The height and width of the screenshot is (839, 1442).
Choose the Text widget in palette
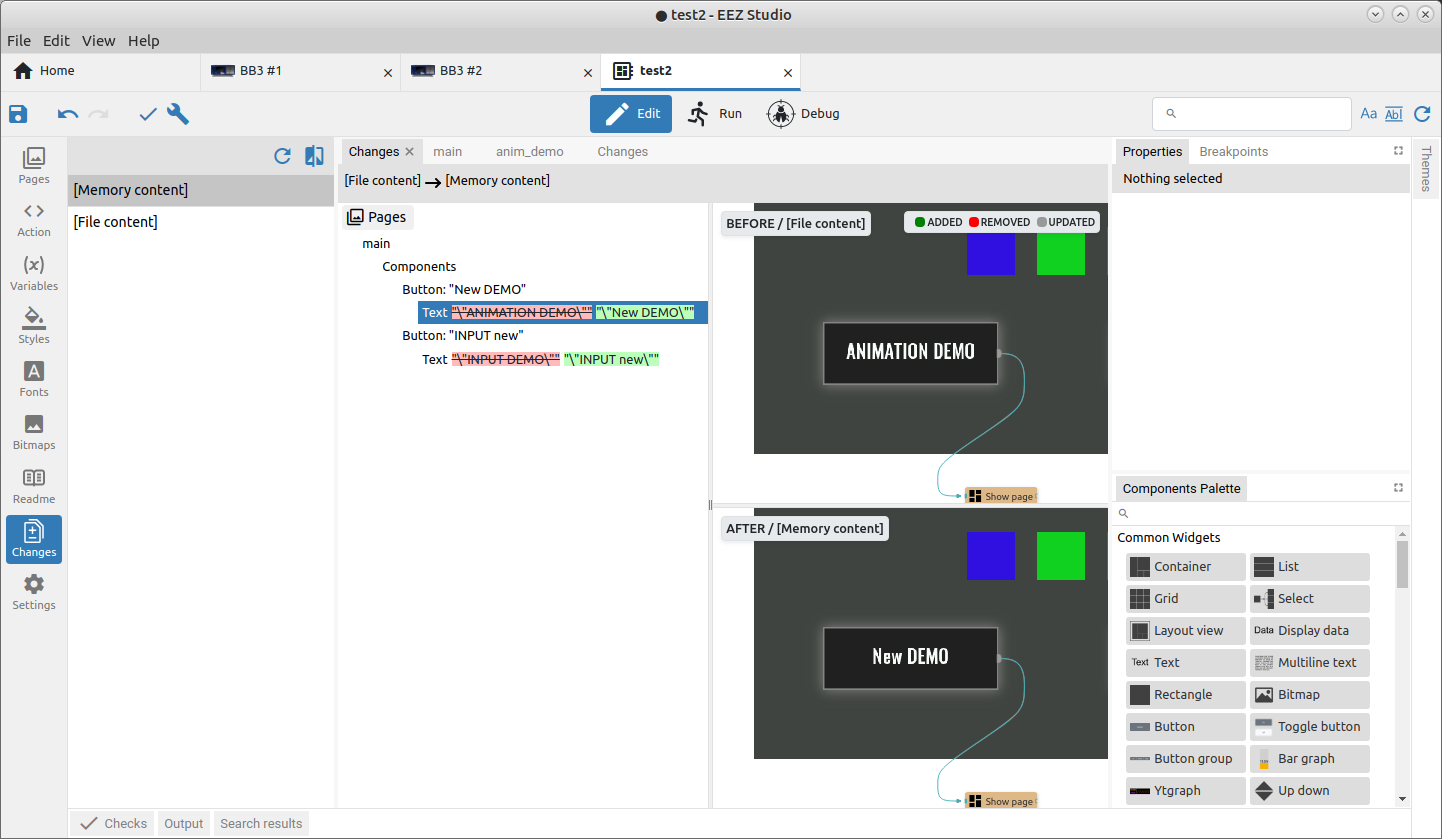pyautogui.click(x=1186, y=663)
